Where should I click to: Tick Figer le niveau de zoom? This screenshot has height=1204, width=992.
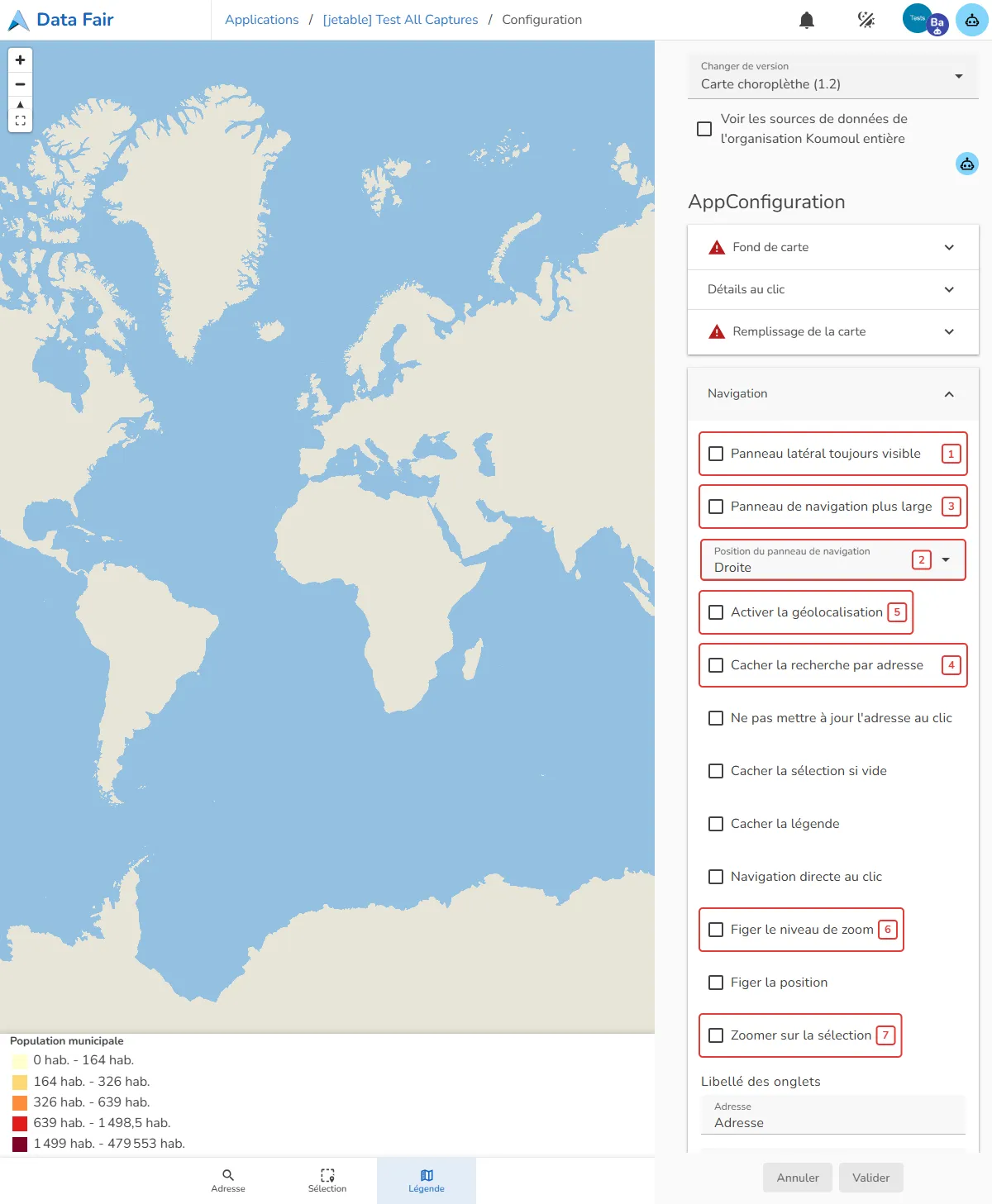pyautogui.click(x=716, y=930)
